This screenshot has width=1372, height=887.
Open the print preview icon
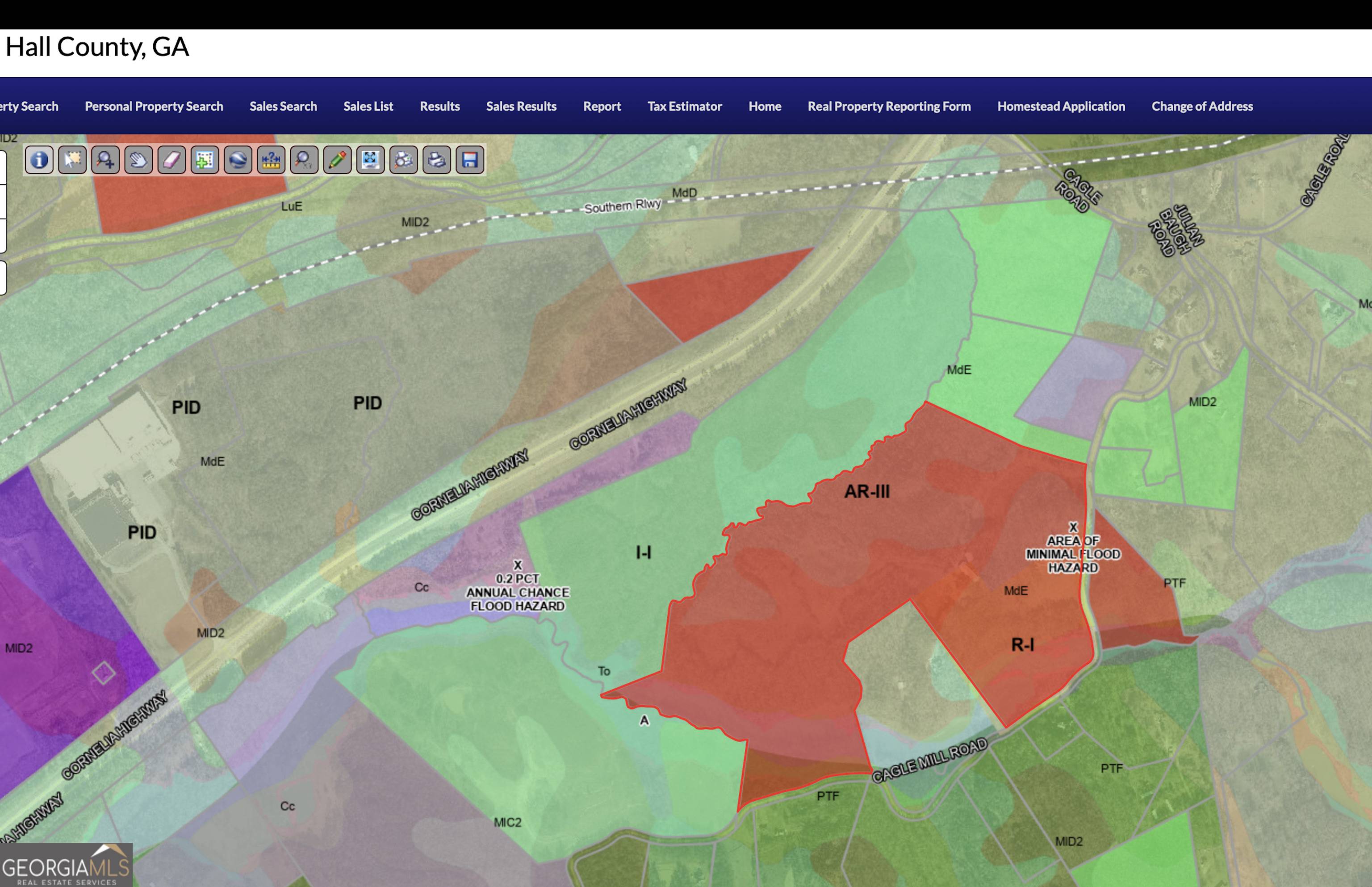point(404,160)
